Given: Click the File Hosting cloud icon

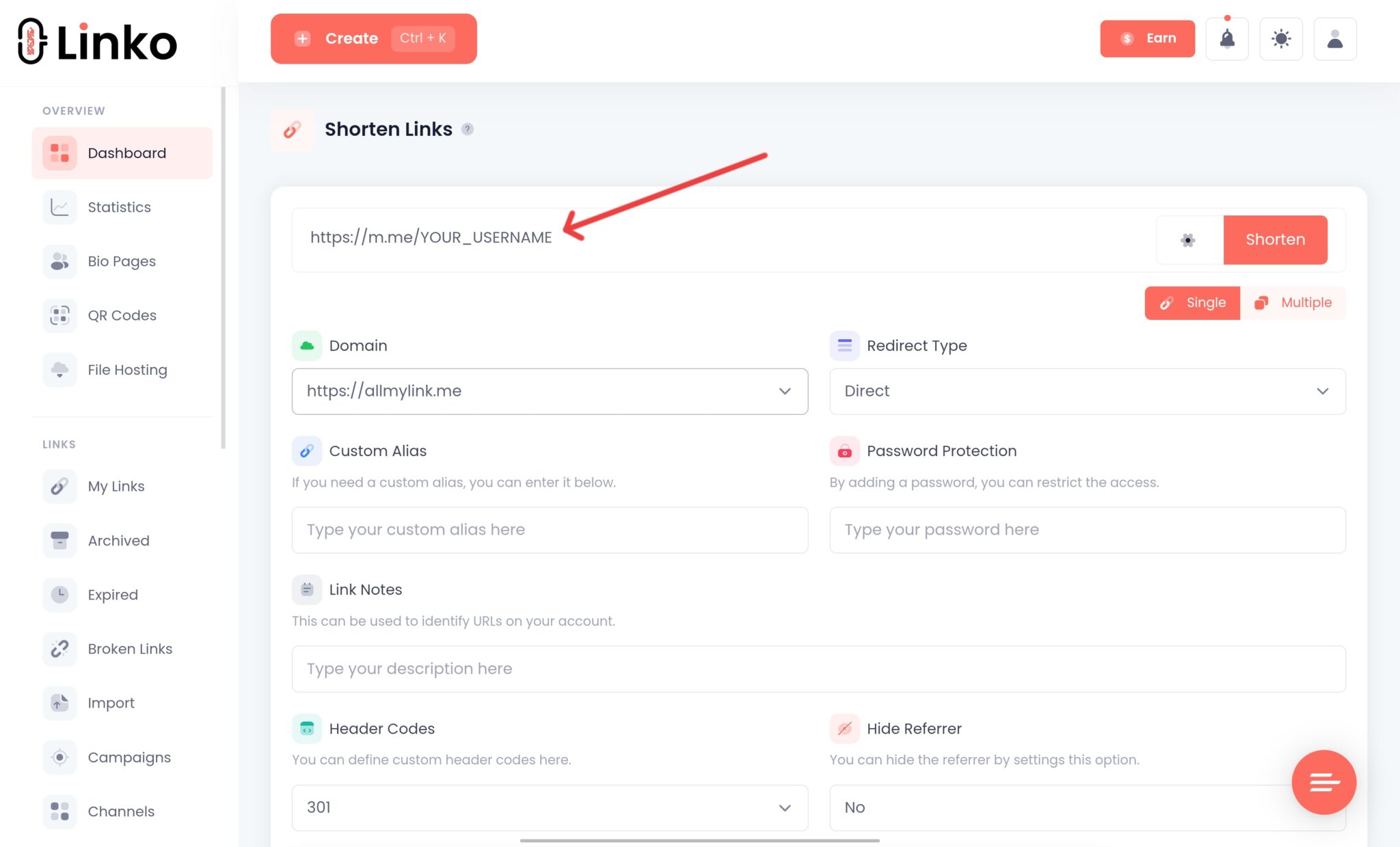Looking at the screenshot, I should pyautogui.click(x=59, y=370).
